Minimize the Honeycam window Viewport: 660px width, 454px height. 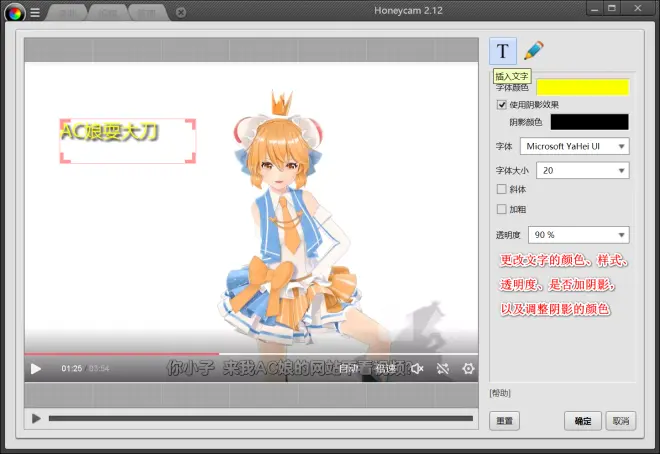click(x=594, y=8)
